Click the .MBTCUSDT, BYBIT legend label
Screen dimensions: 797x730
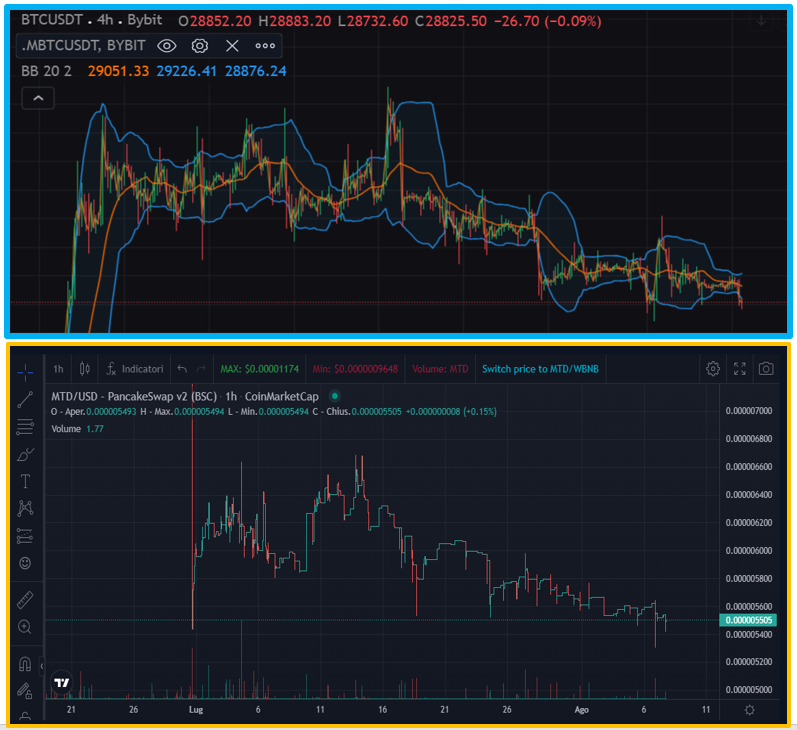click(83, 46)
